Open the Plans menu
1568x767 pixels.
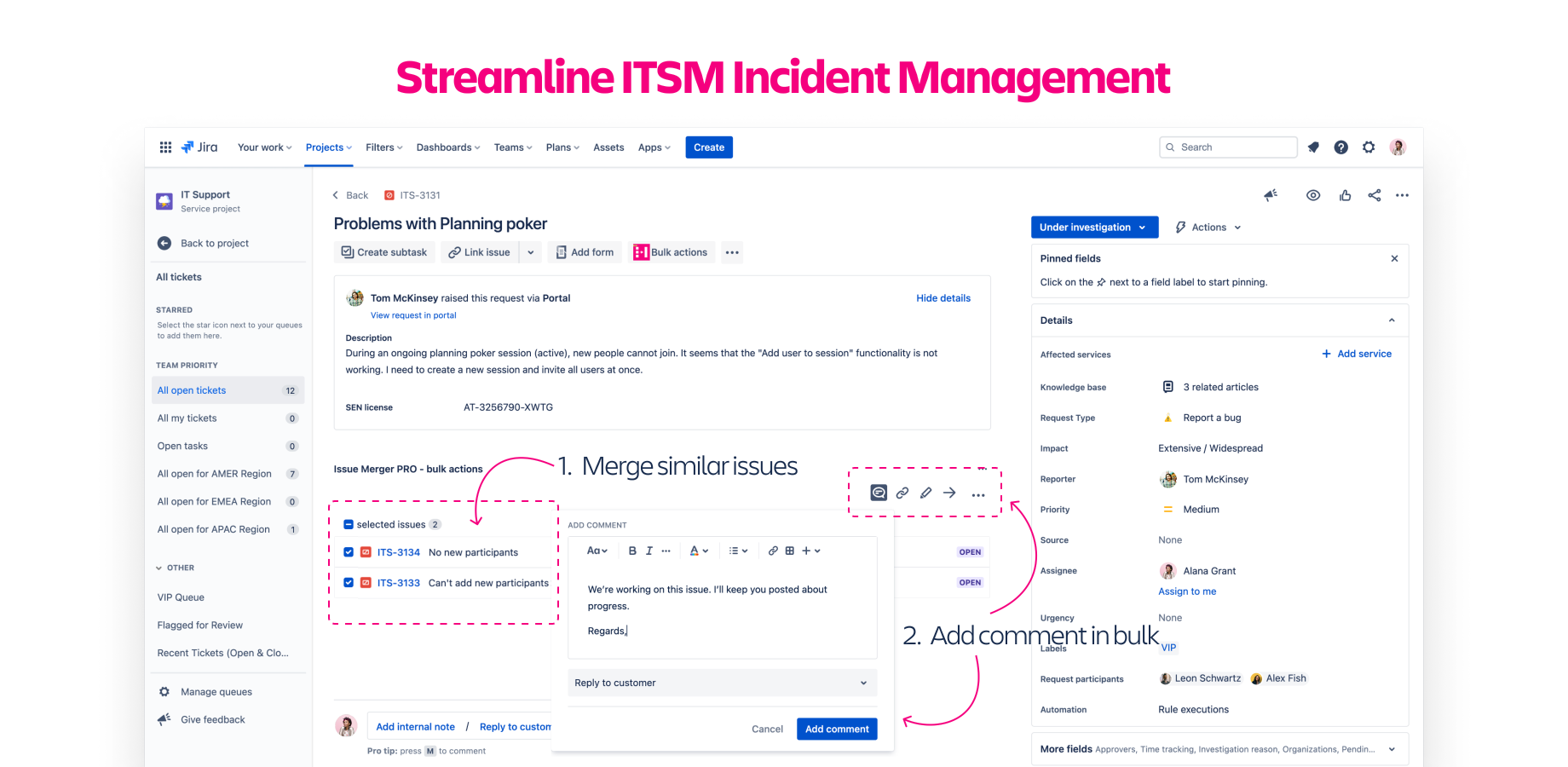point(562,147)
